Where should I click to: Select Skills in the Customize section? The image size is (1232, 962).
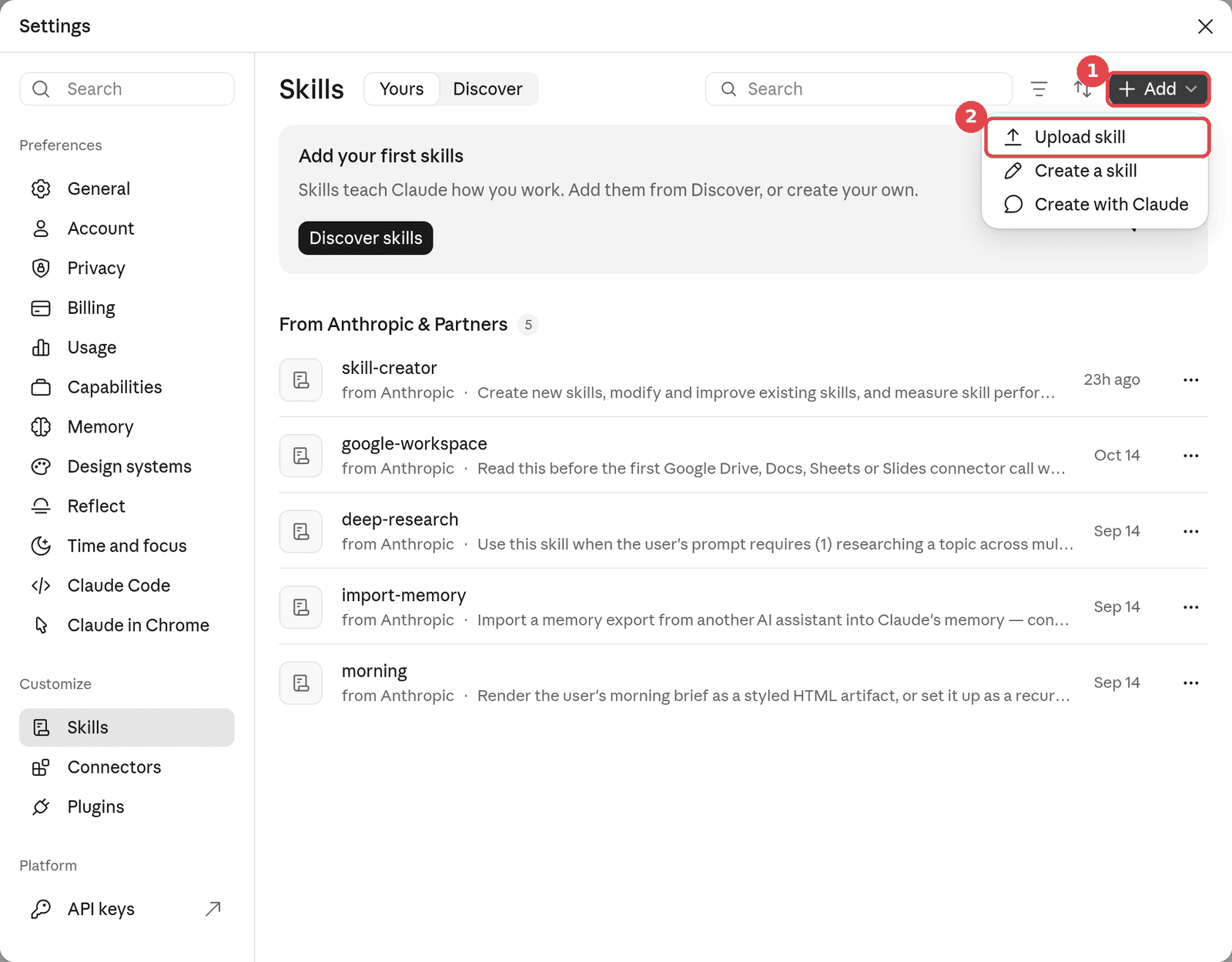click(x=127, y=727)
